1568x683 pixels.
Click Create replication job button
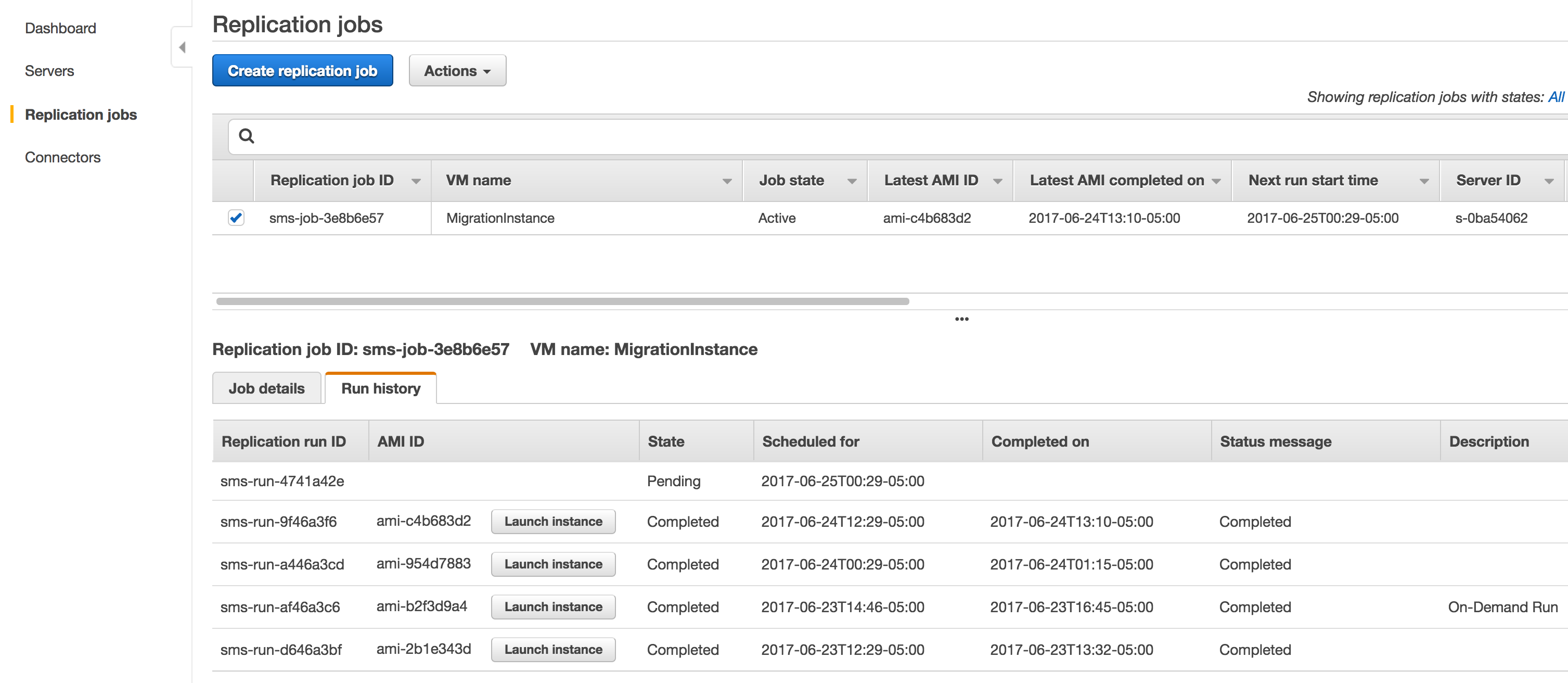pyautogui.click(x=303, y=71)
